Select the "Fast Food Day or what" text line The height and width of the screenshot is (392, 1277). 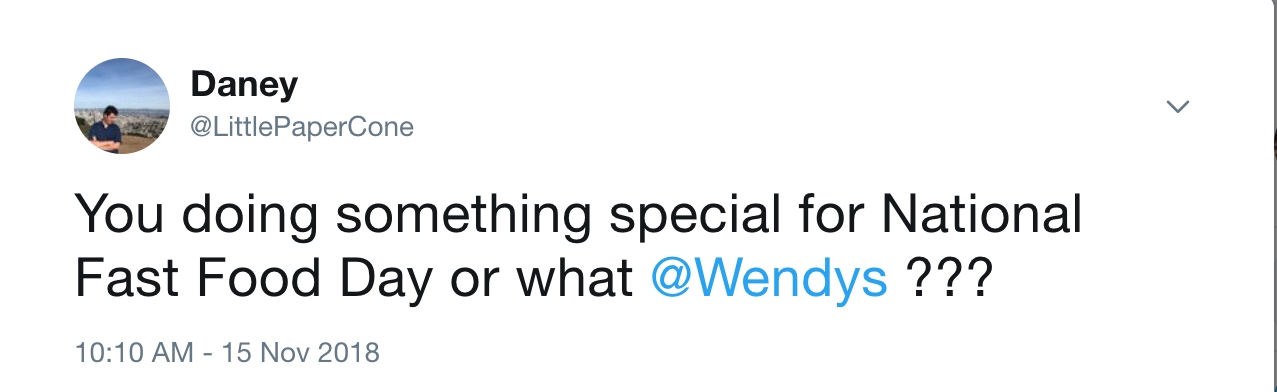pyautogui.click(x=355, y=279)
